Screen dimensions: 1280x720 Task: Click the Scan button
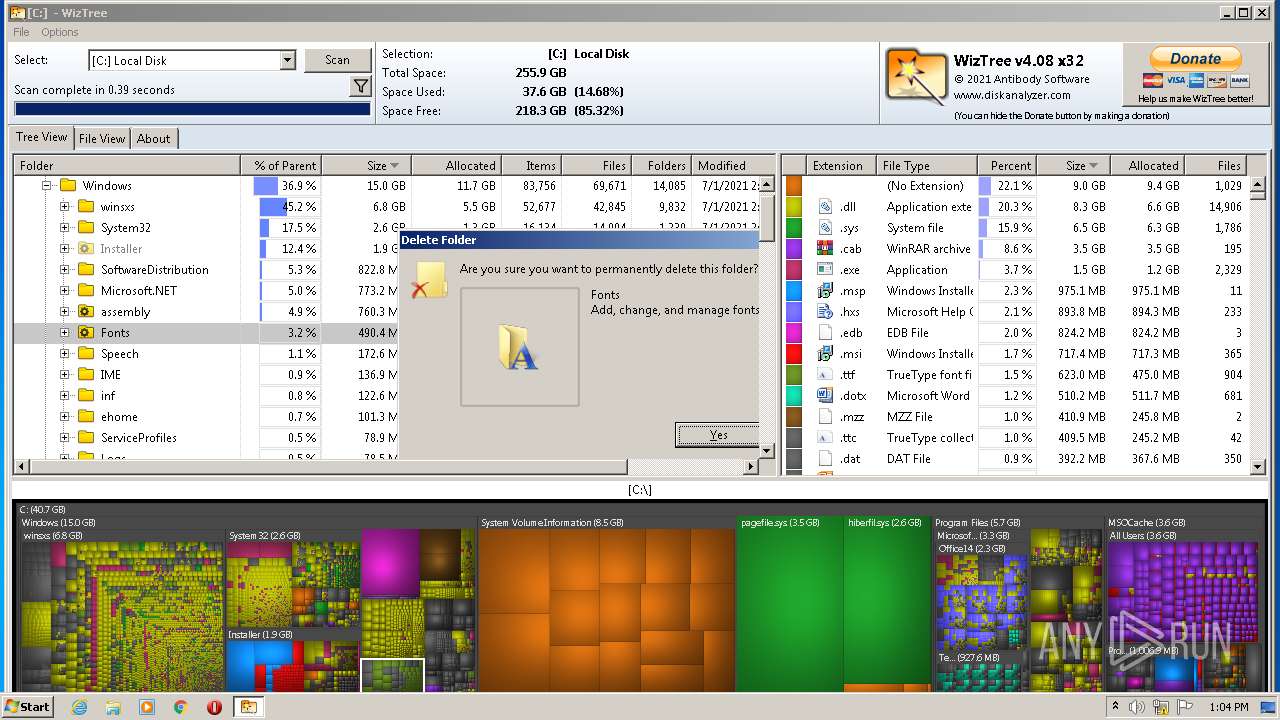pos(337,60)
